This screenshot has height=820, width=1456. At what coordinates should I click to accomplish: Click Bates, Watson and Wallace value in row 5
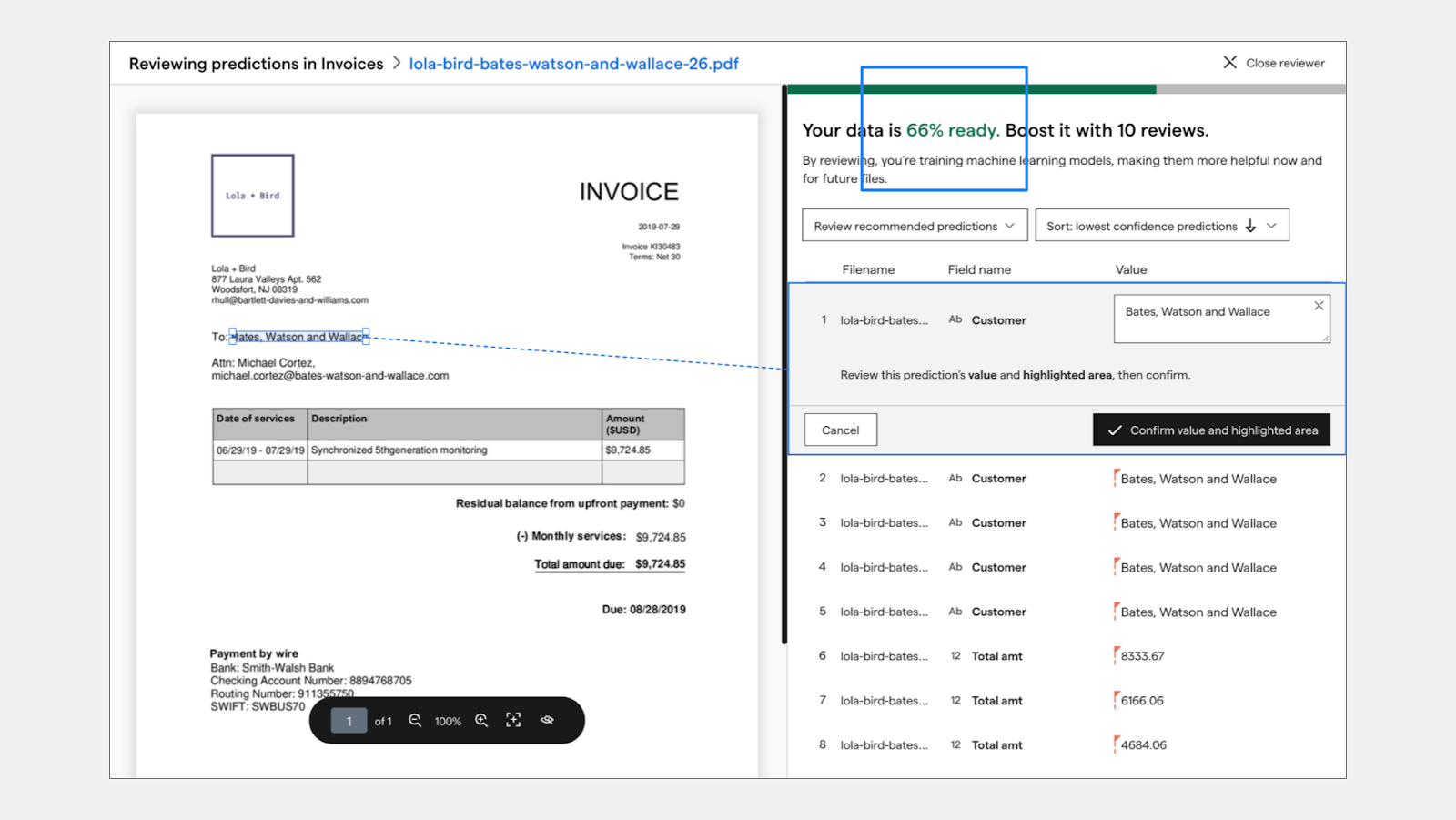[x=1198, y=612]
